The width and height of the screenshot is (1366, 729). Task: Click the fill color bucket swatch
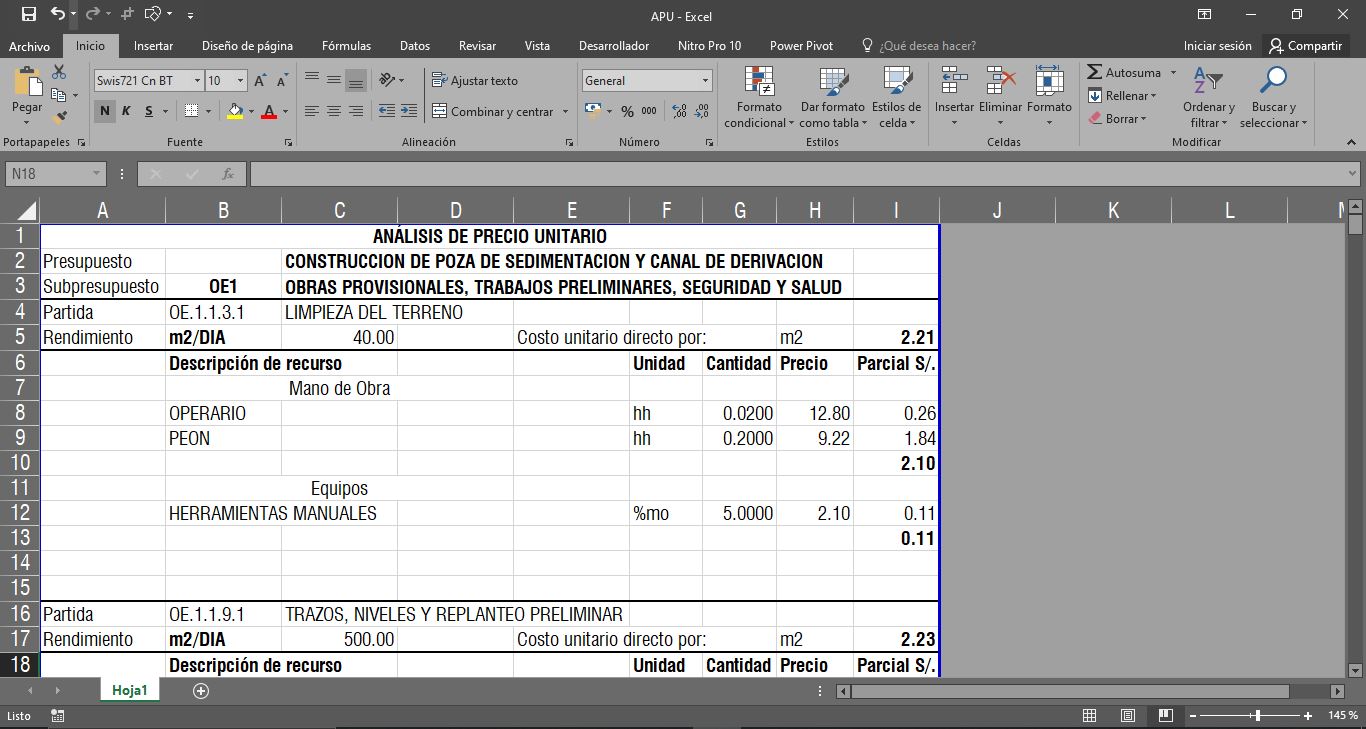235,111
